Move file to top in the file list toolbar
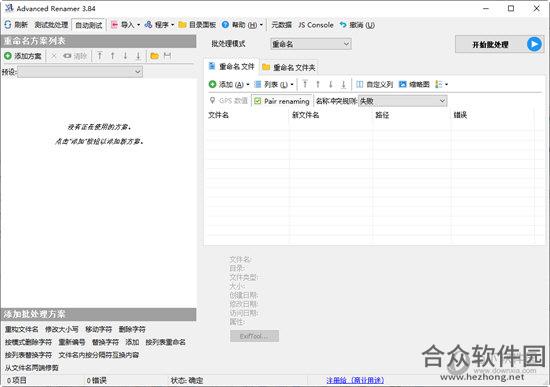550x387 pixels. (305, 84)
